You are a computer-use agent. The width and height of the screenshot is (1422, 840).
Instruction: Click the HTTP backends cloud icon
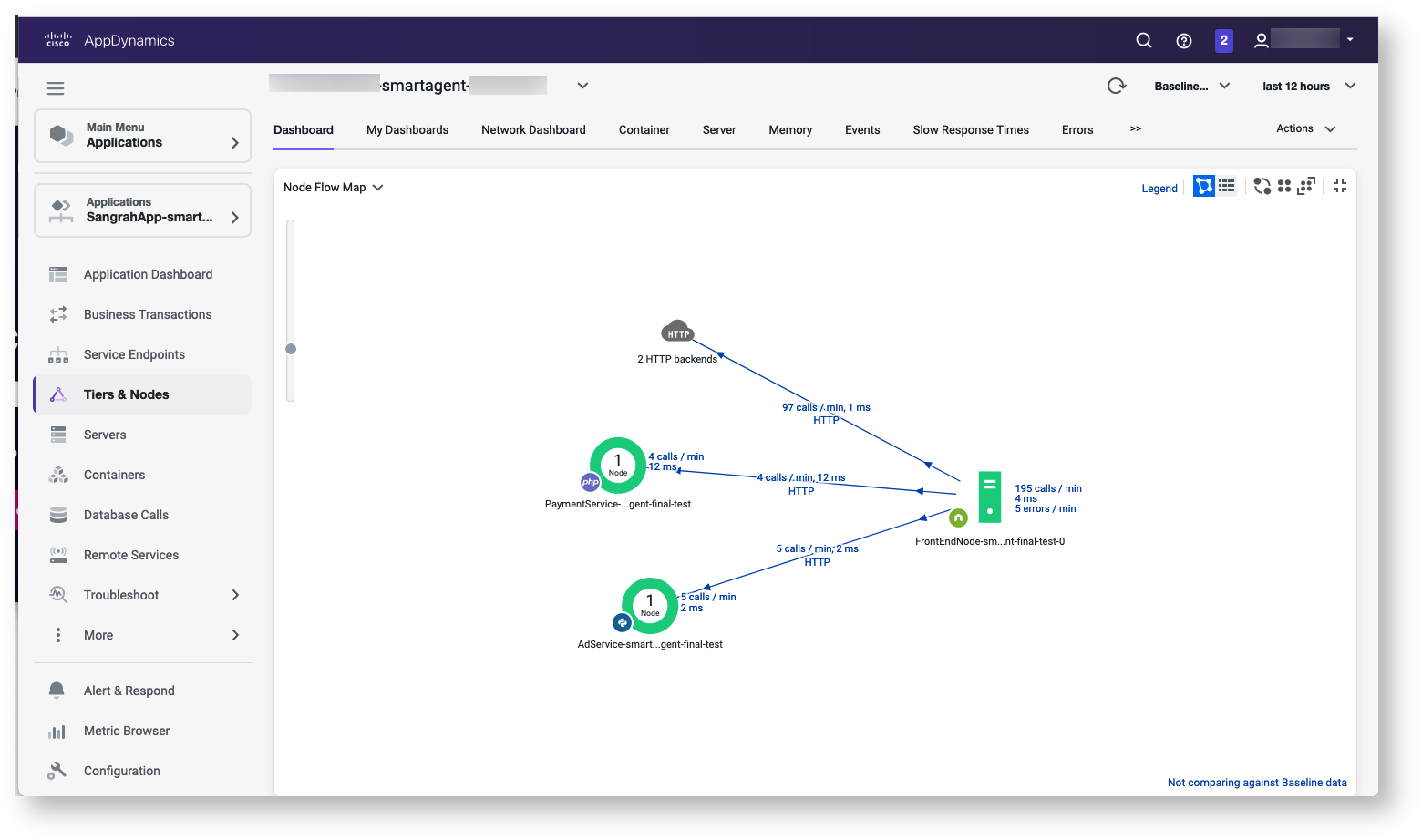pyautogui.click(x=677, y=332)
